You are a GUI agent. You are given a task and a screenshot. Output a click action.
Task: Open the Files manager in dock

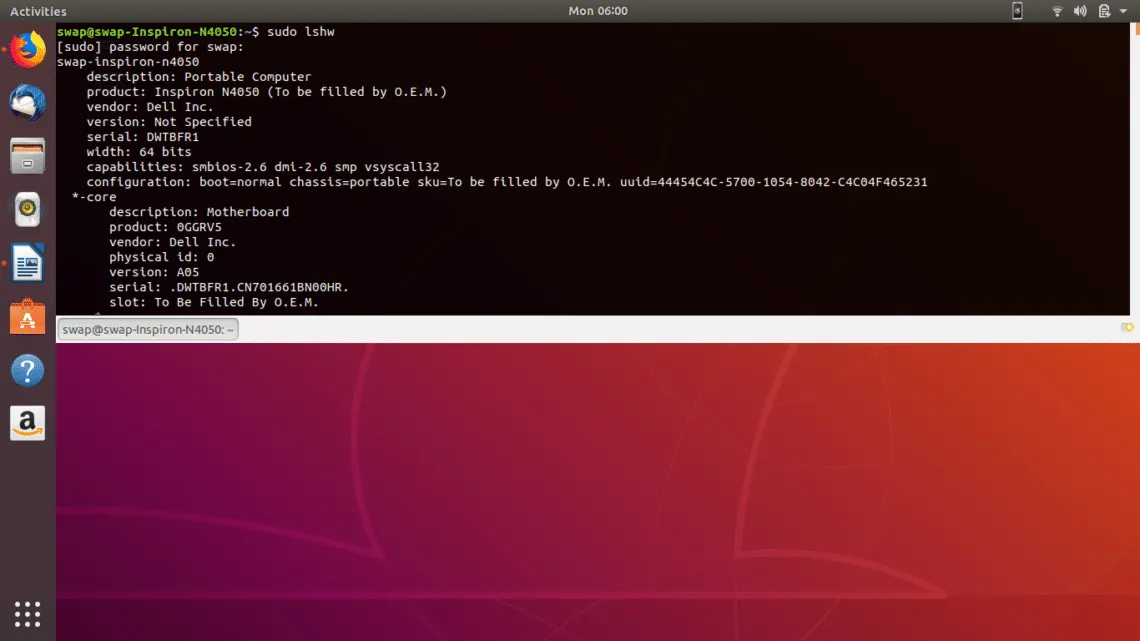click(x=28, y=156)
